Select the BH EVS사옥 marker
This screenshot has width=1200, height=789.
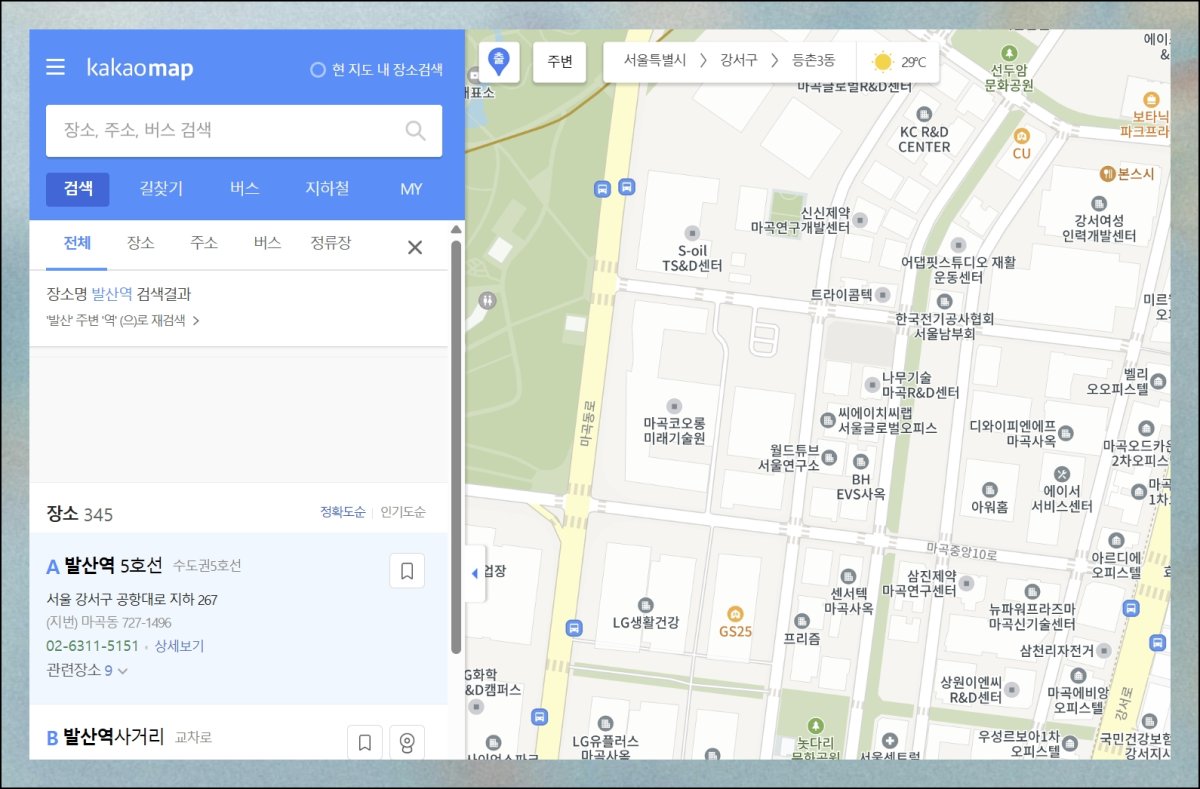point(860,463)
